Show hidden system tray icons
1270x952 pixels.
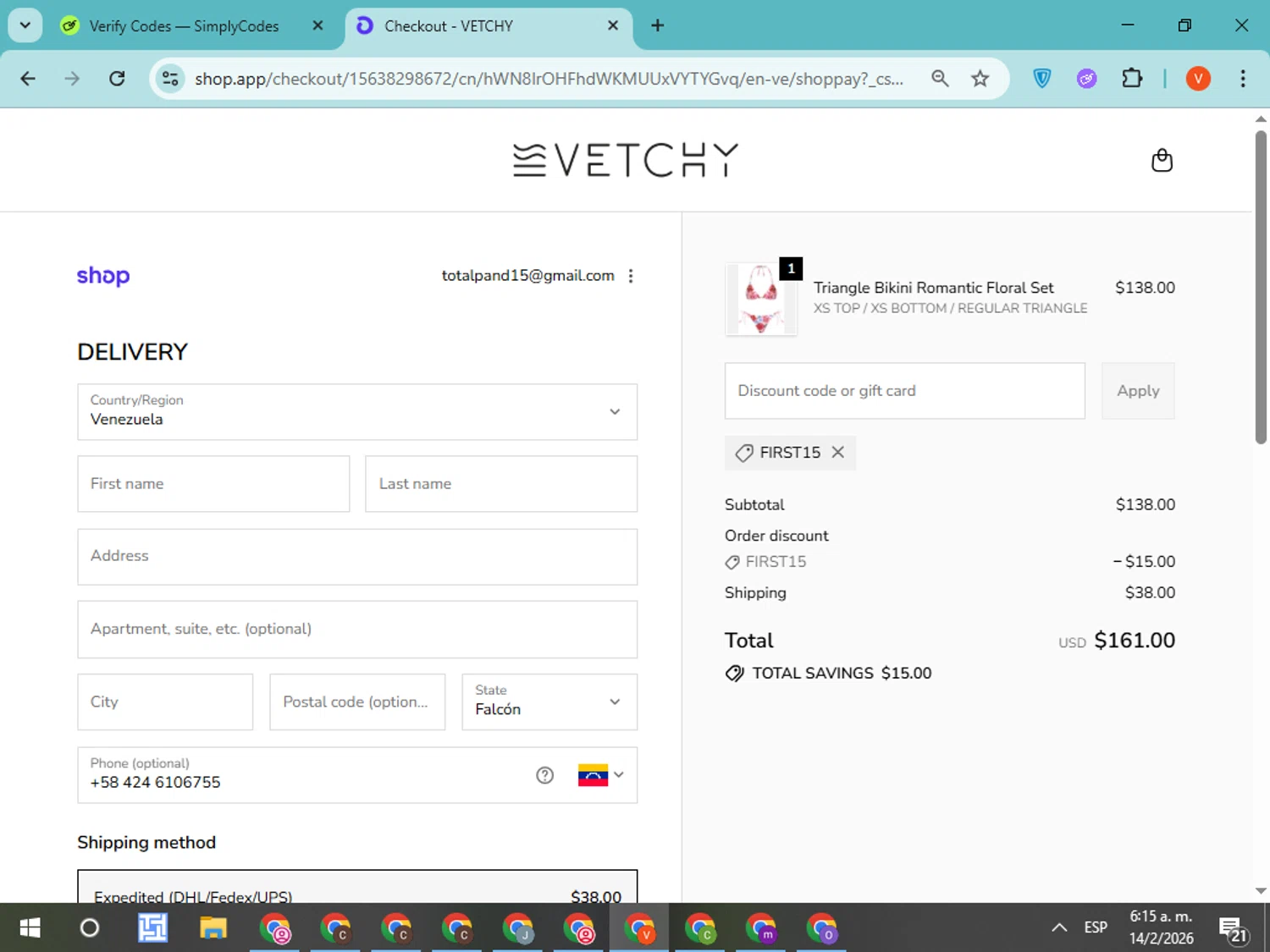(1058, 928)
